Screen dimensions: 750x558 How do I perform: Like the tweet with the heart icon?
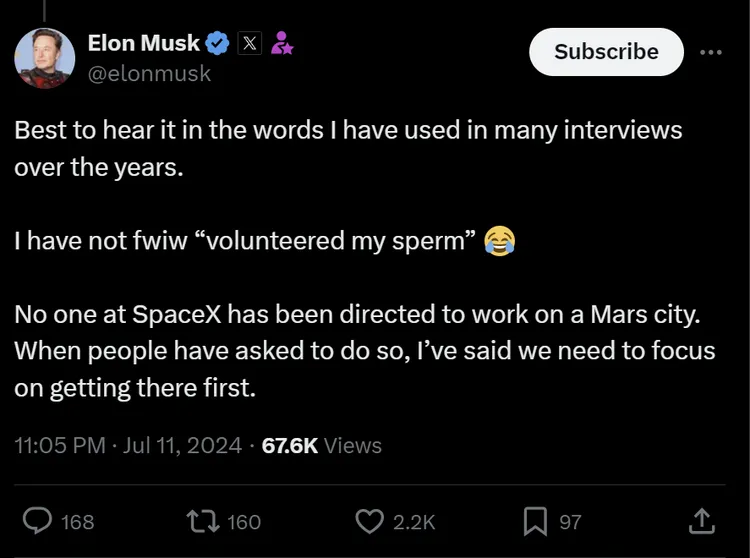pyautogui.click(x=371, y=521)
